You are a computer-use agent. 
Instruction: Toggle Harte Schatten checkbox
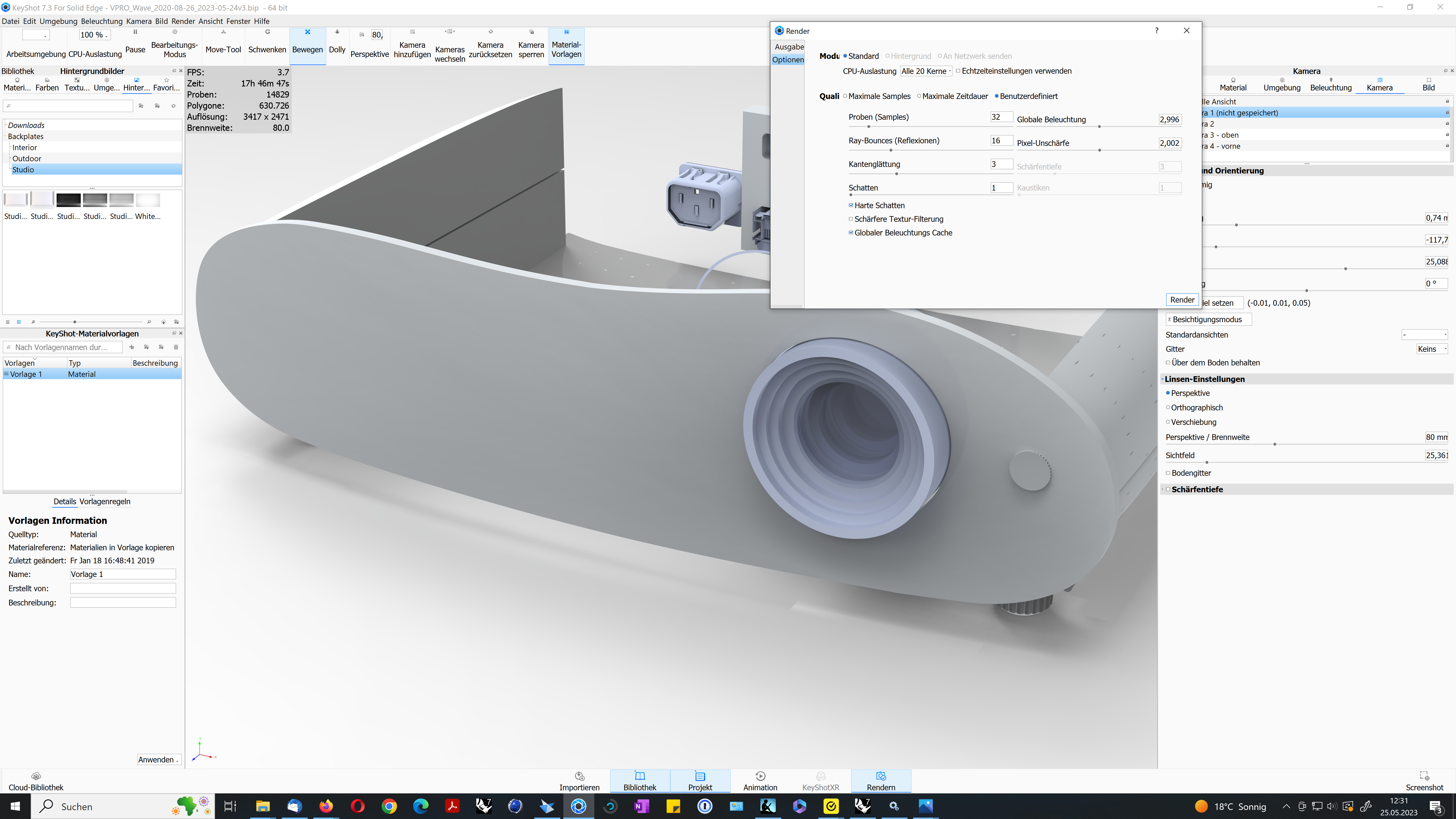pyautogui.click(x=851, y=205)
